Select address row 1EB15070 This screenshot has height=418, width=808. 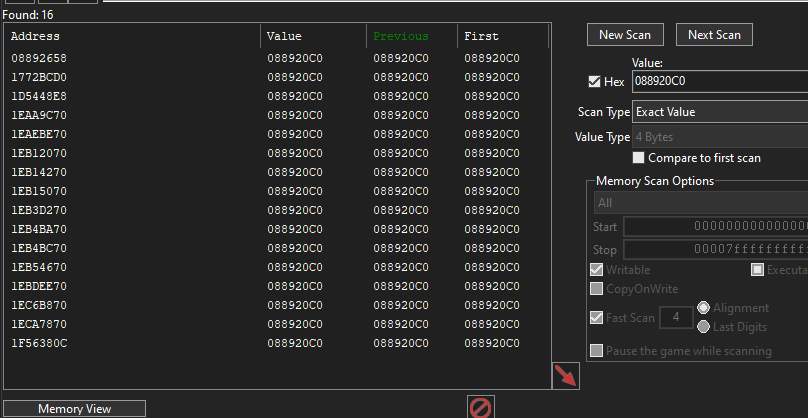pos(277,191)
